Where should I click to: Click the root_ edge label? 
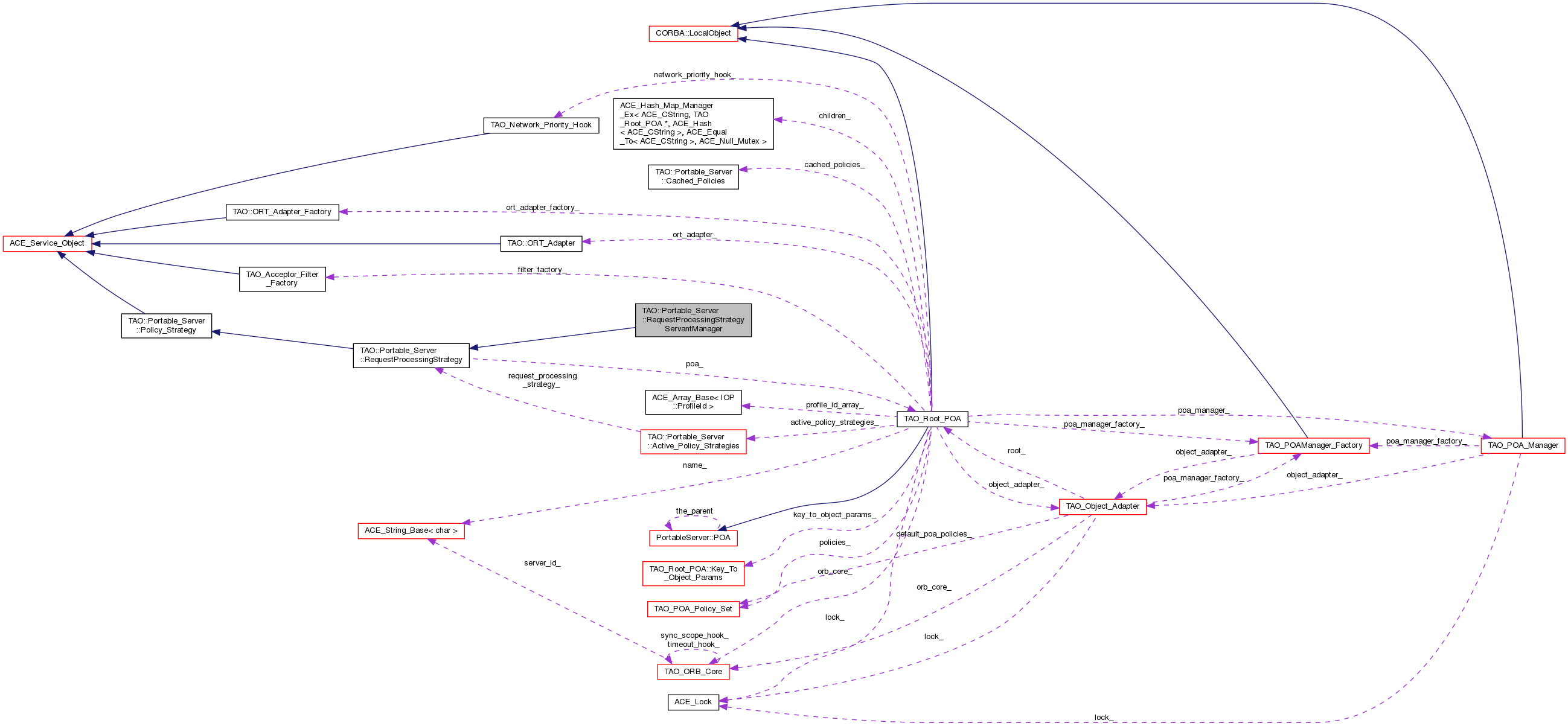pyautogui.click(x=1016, y=451)
